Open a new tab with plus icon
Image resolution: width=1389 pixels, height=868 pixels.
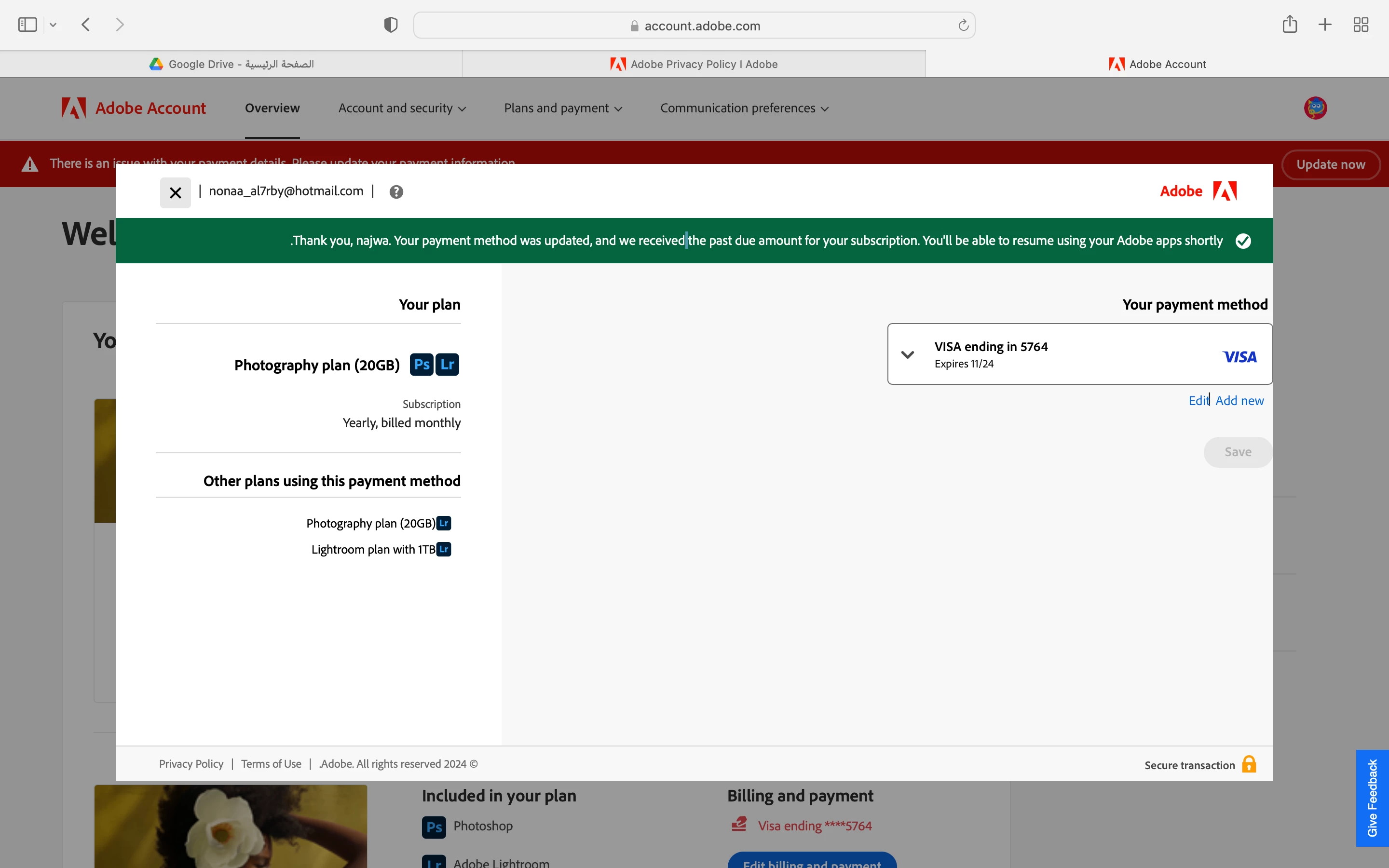point(1325,25)
